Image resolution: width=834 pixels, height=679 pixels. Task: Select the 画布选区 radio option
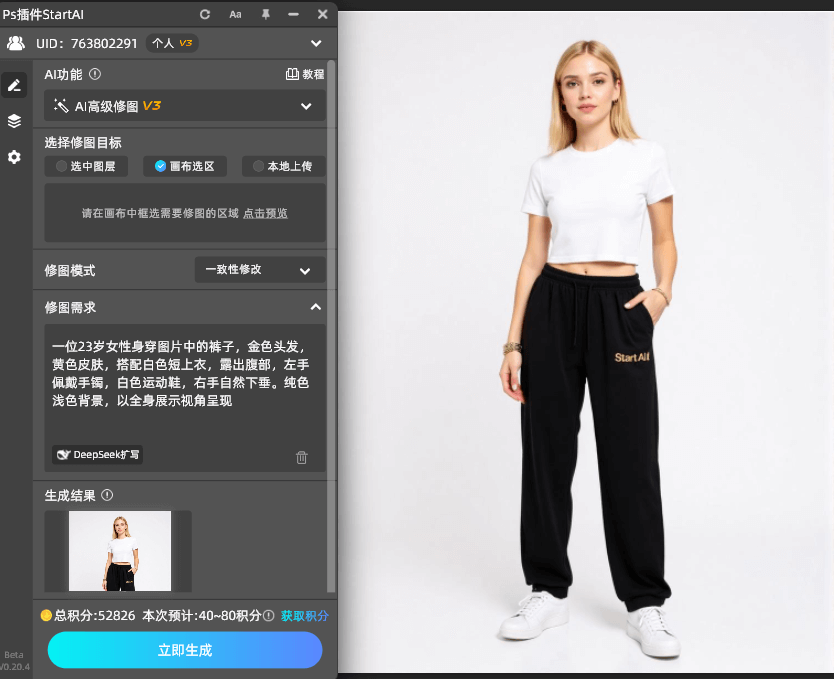(x=185, y=166)
